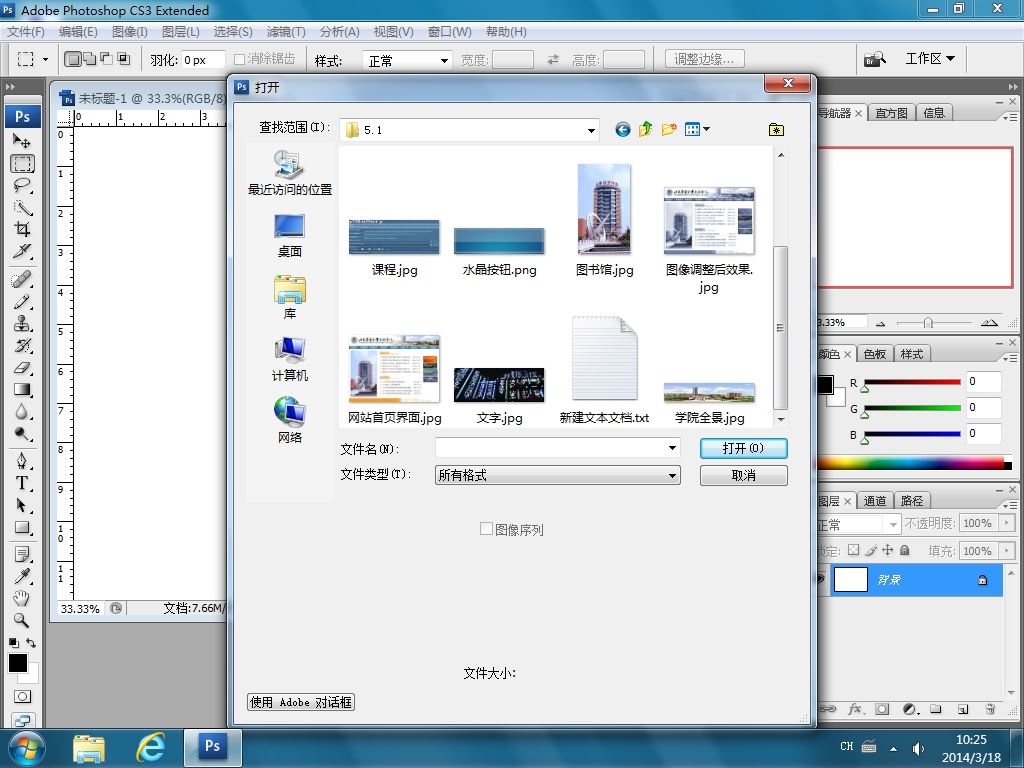The width and height of the screenshot is (1024, 768).
Task: Expand the 查找范围 folder dropdown
Action: tap(591, 130)
